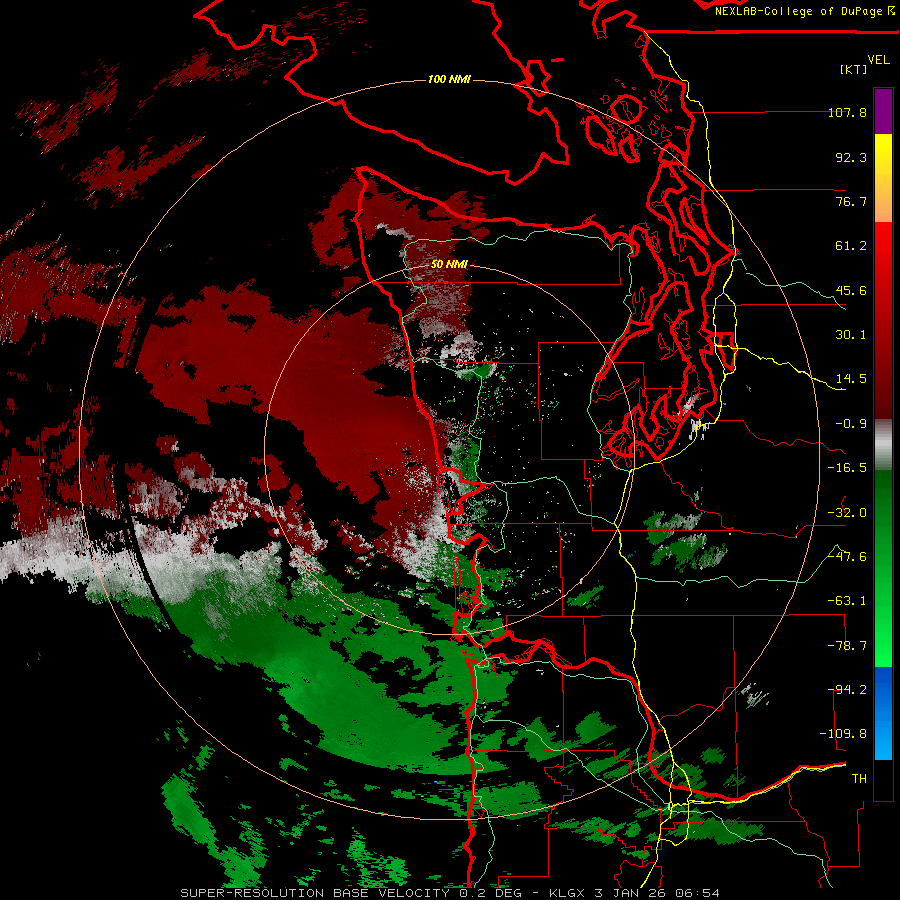This screenshot has width=900, height=900.
Task: Click the blue segment of the color bar
Action: (883, 713)
